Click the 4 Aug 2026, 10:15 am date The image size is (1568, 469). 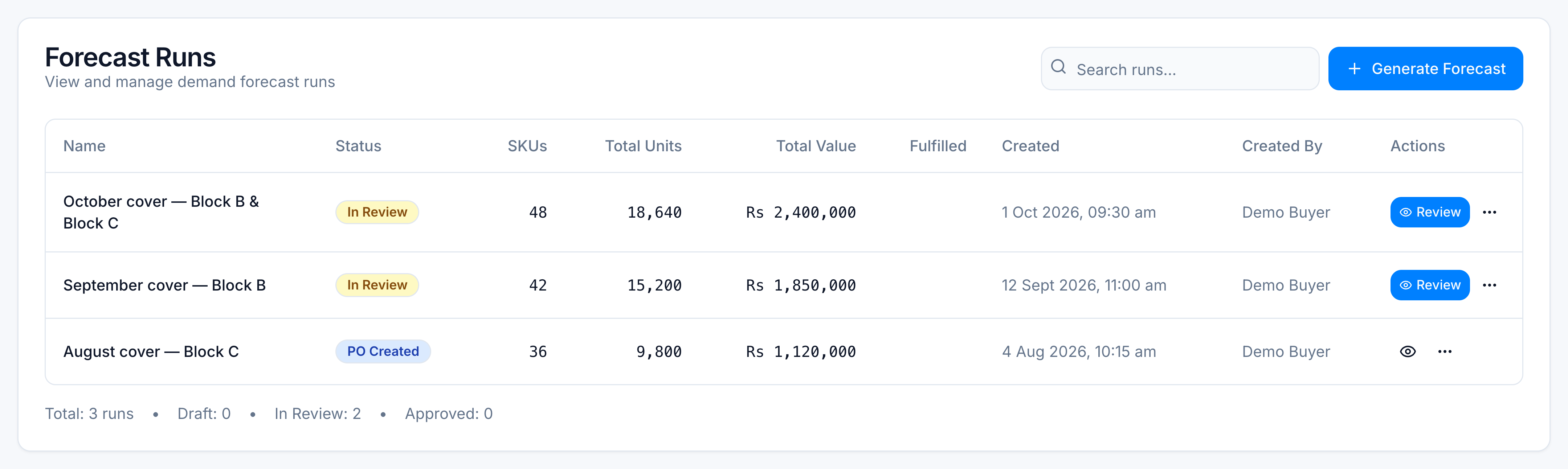click(x=1079, y=351)
